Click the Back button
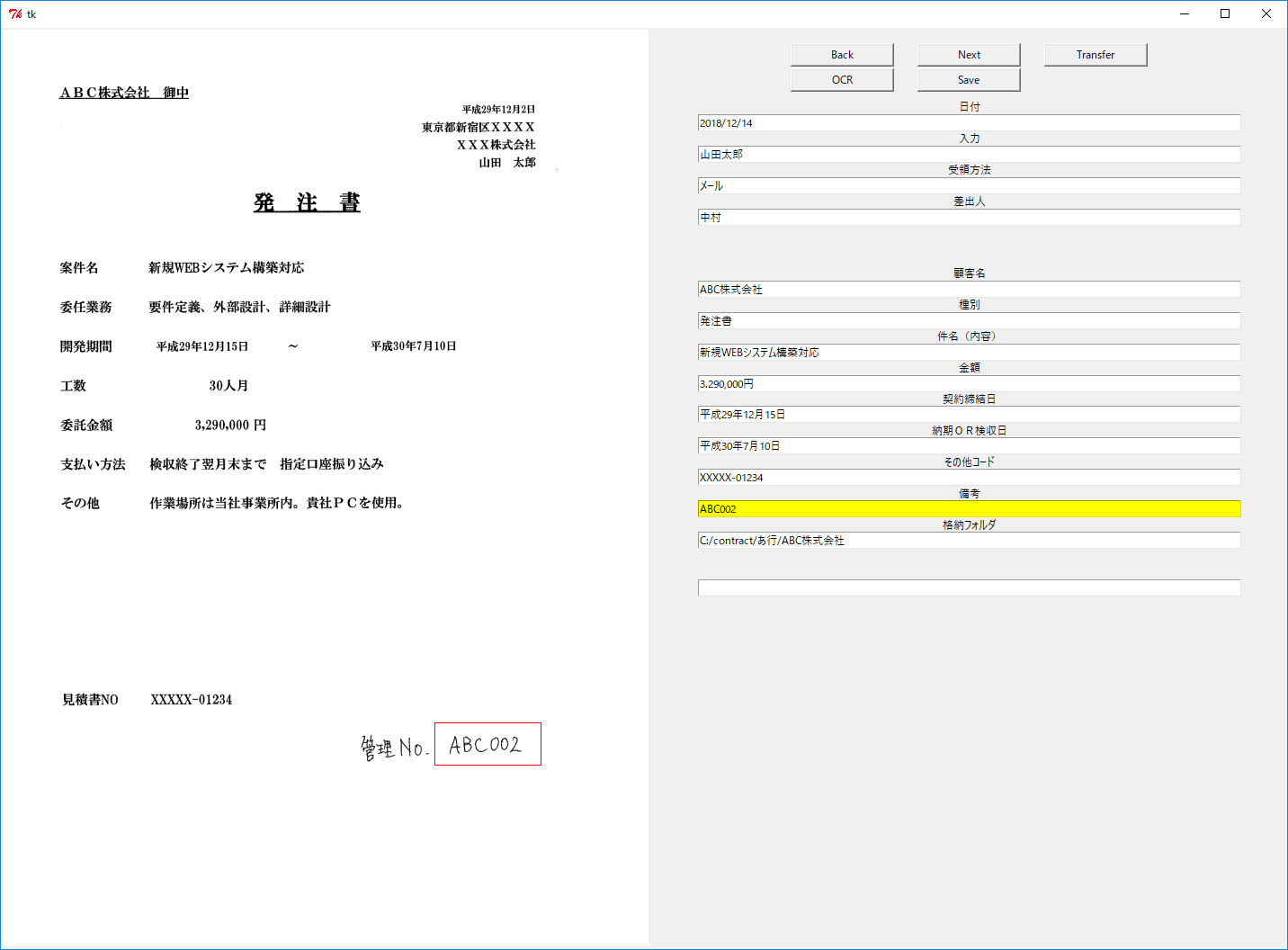 (842, 55)
